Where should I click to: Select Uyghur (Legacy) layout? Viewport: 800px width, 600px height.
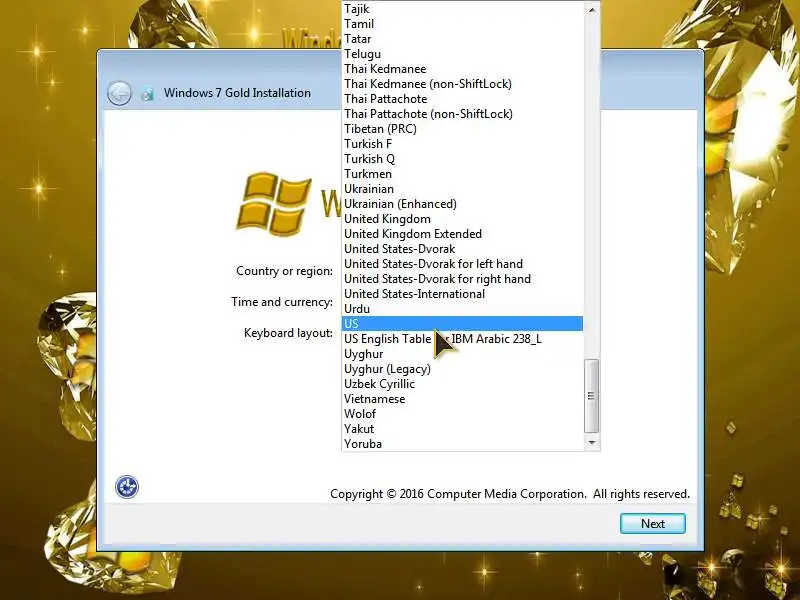462,369
